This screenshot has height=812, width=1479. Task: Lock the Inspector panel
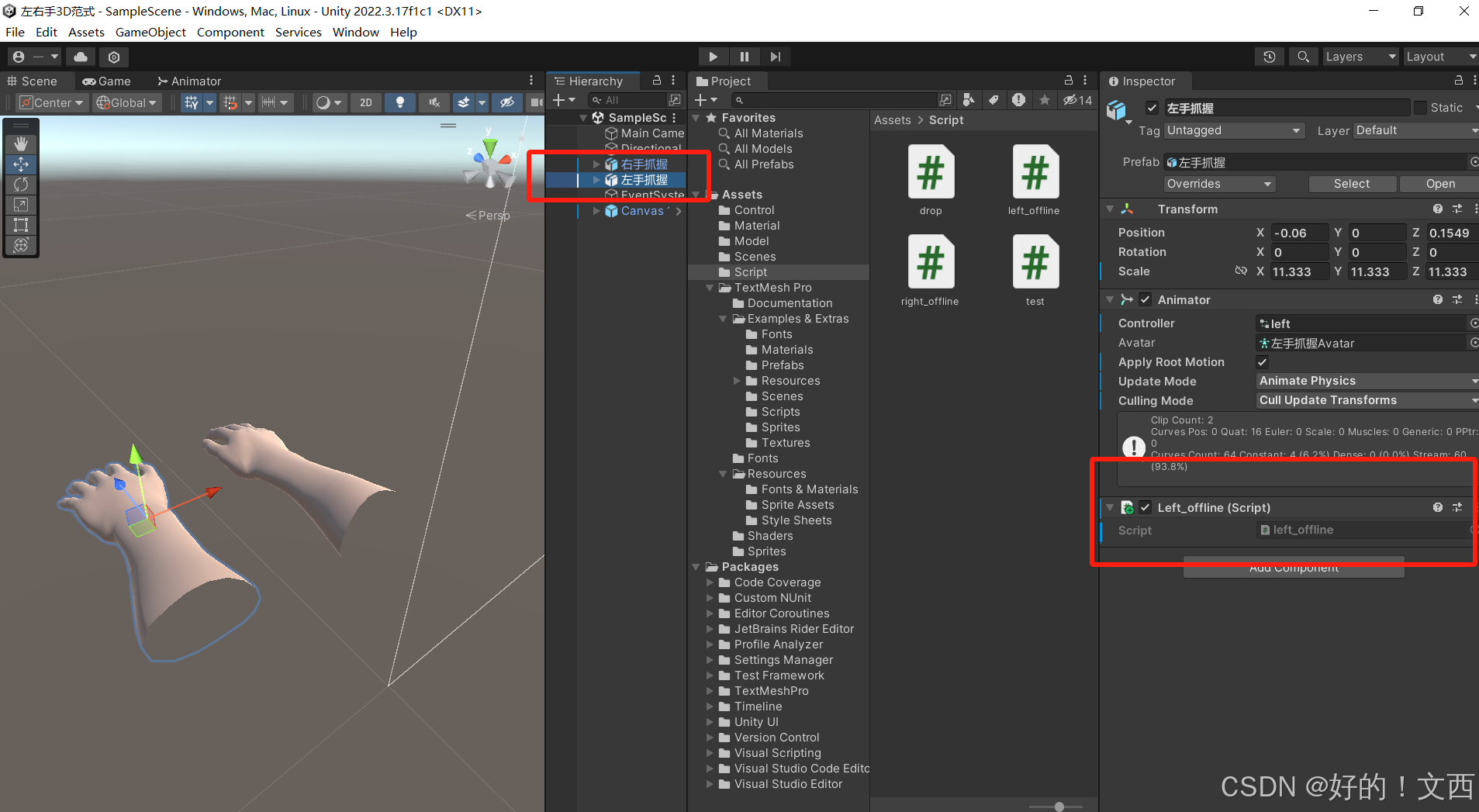1458,81
